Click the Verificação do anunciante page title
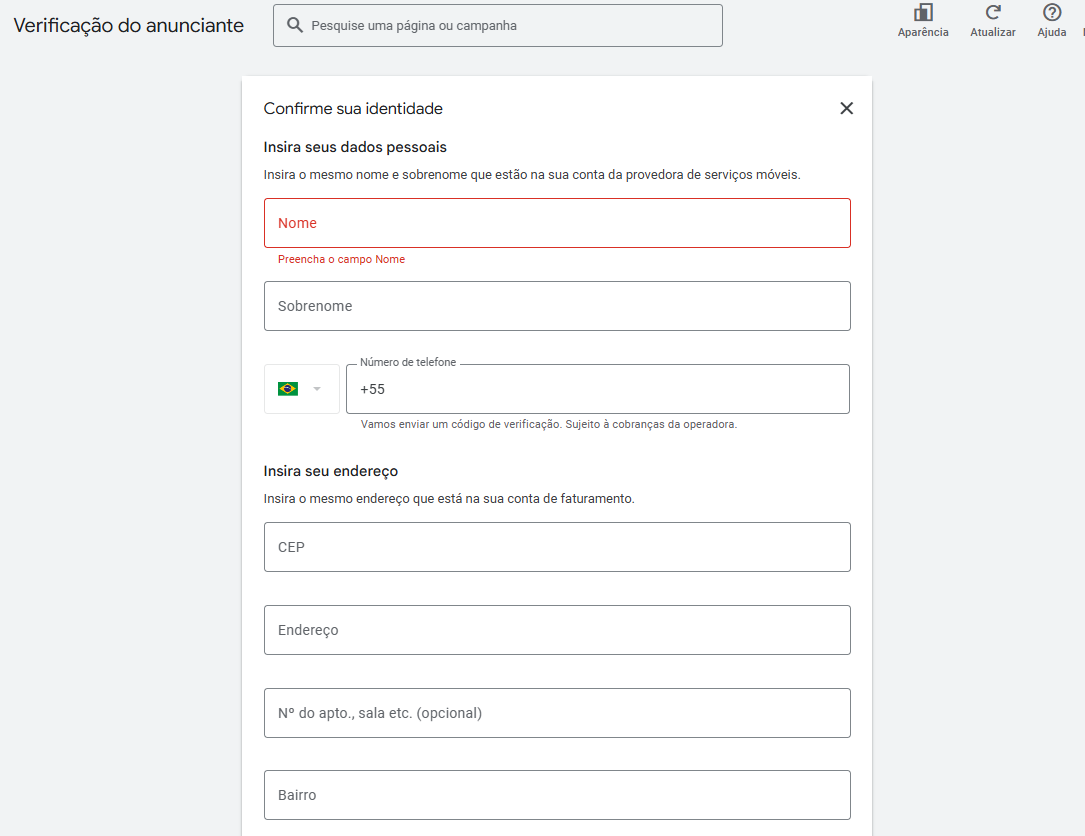This screenshot has height=836, width=1085. (x=129, y=26)
